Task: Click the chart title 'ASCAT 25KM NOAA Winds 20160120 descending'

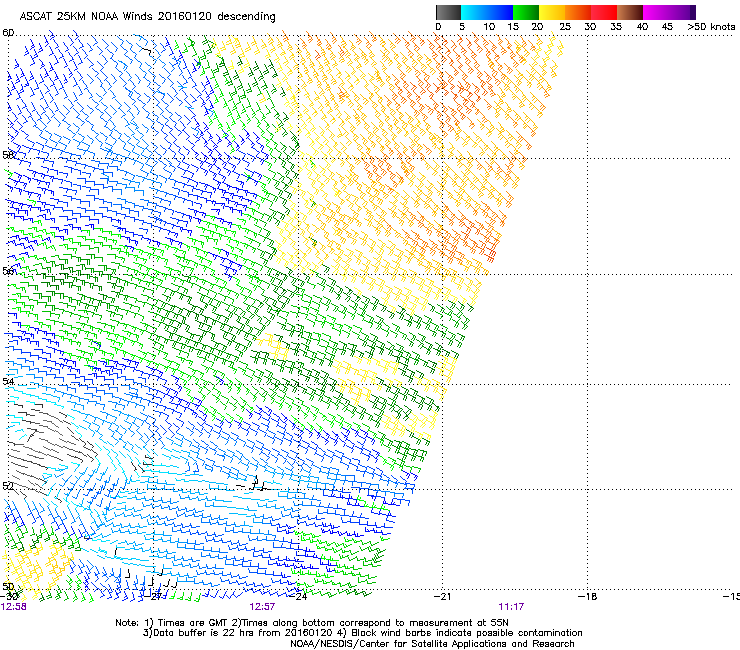Action: click(x=147, y=16)
